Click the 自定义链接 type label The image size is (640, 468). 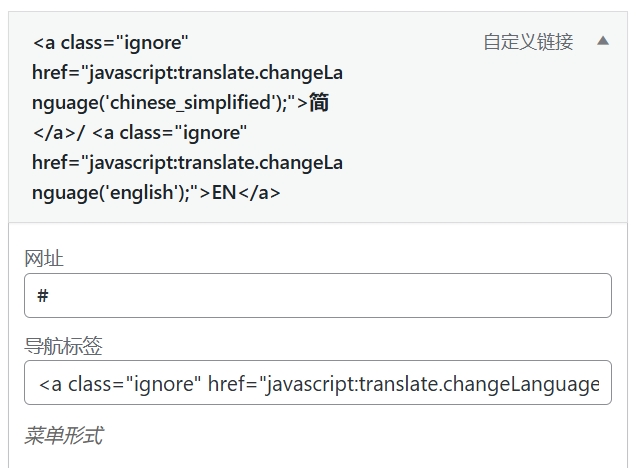pyautogui.click(x=528, y=42)
